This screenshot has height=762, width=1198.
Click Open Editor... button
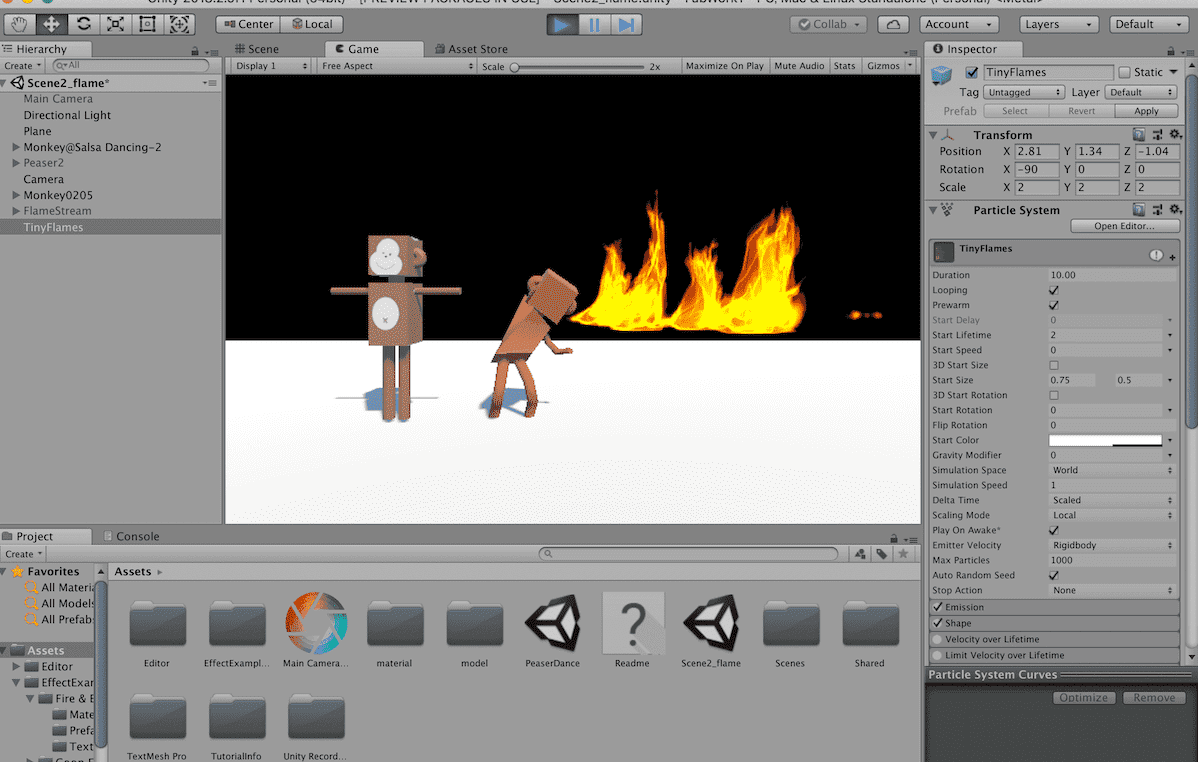point(1124,226)
